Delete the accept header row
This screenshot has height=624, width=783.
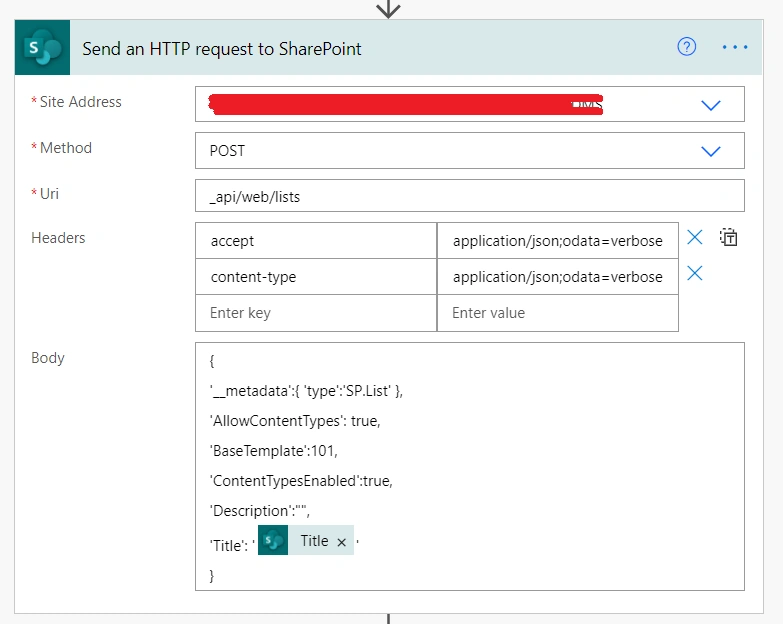695,237
